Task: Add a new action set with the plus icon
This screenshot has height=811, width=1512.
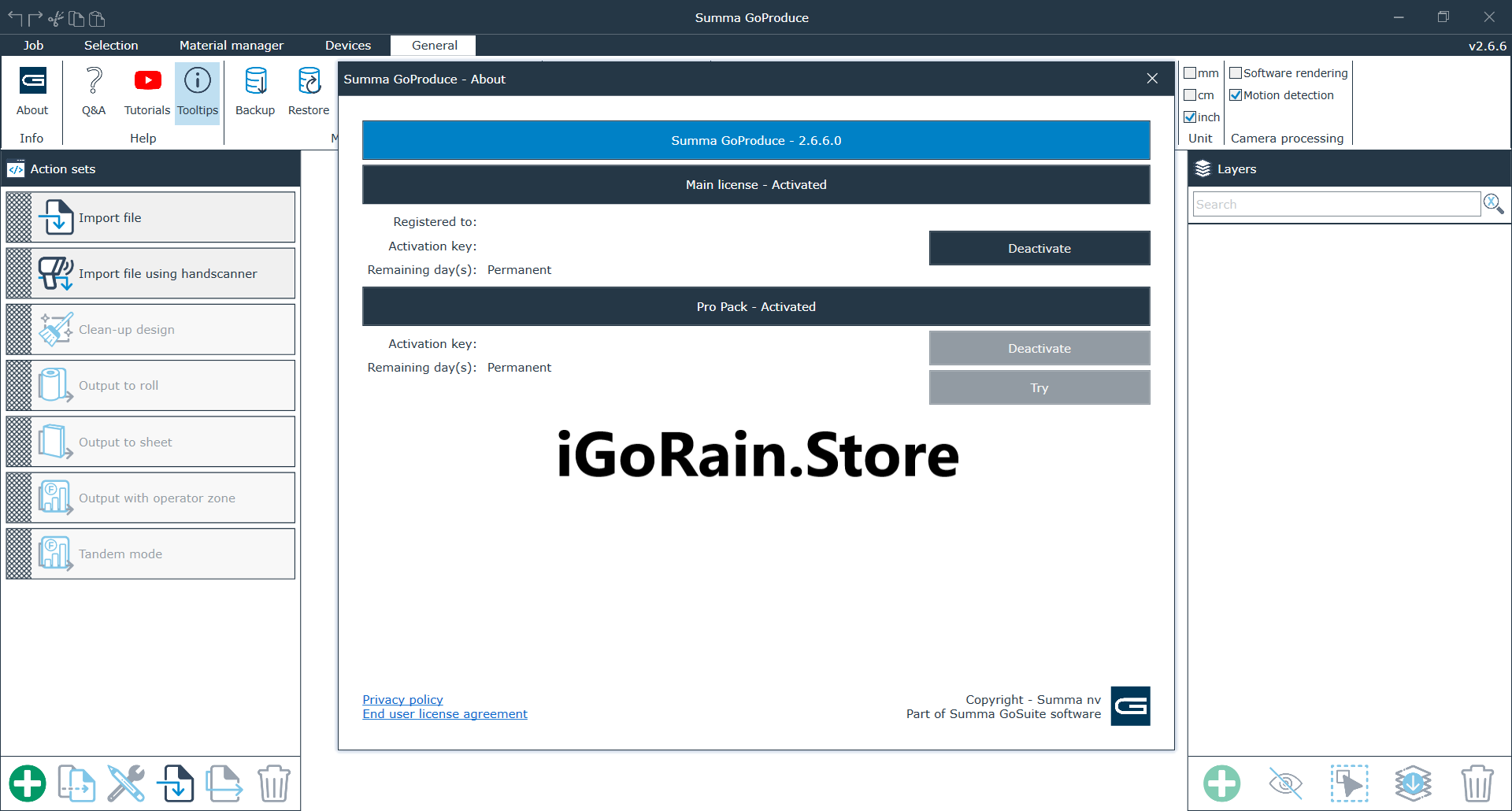Action: pyautogui.click(x=28, y=783)
